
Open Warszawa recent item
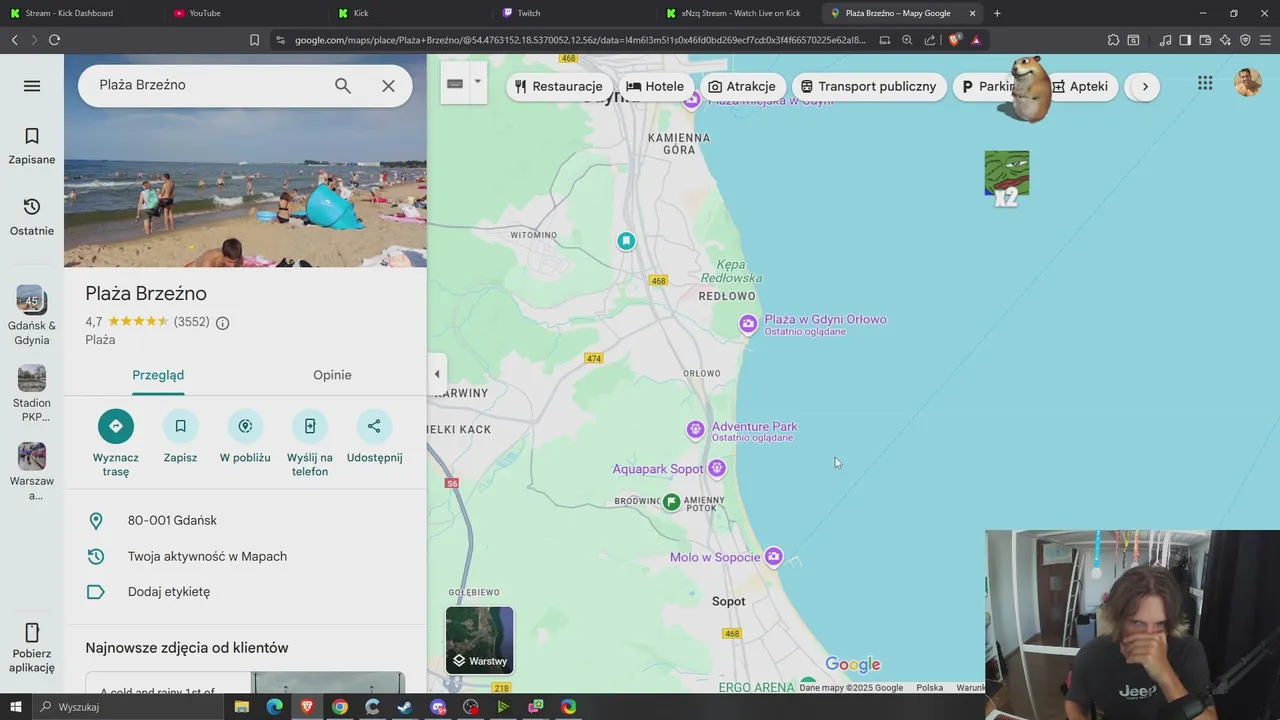click(32, 472)
